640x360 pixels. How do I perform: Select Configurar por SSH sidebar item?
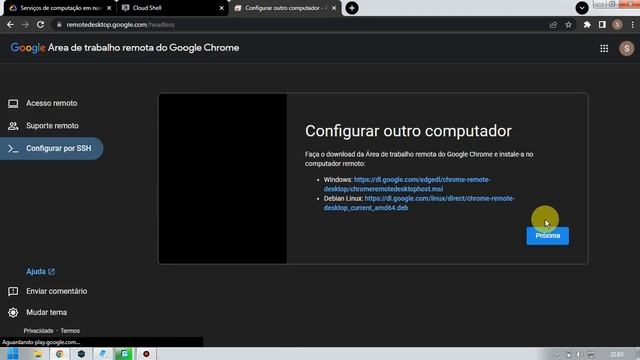[51, 148]
